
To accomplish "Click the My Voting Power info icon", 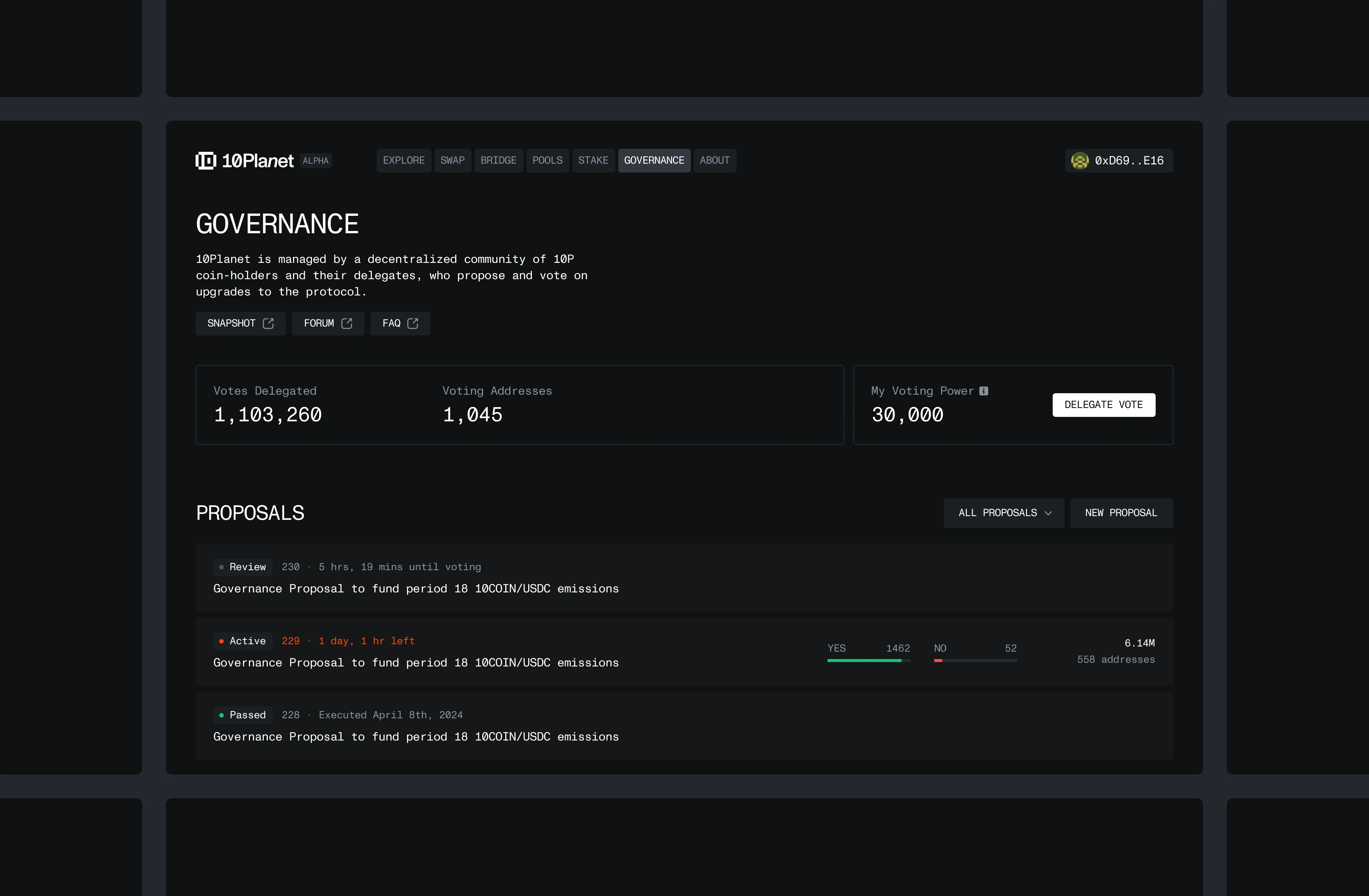I will click(984, 391).
